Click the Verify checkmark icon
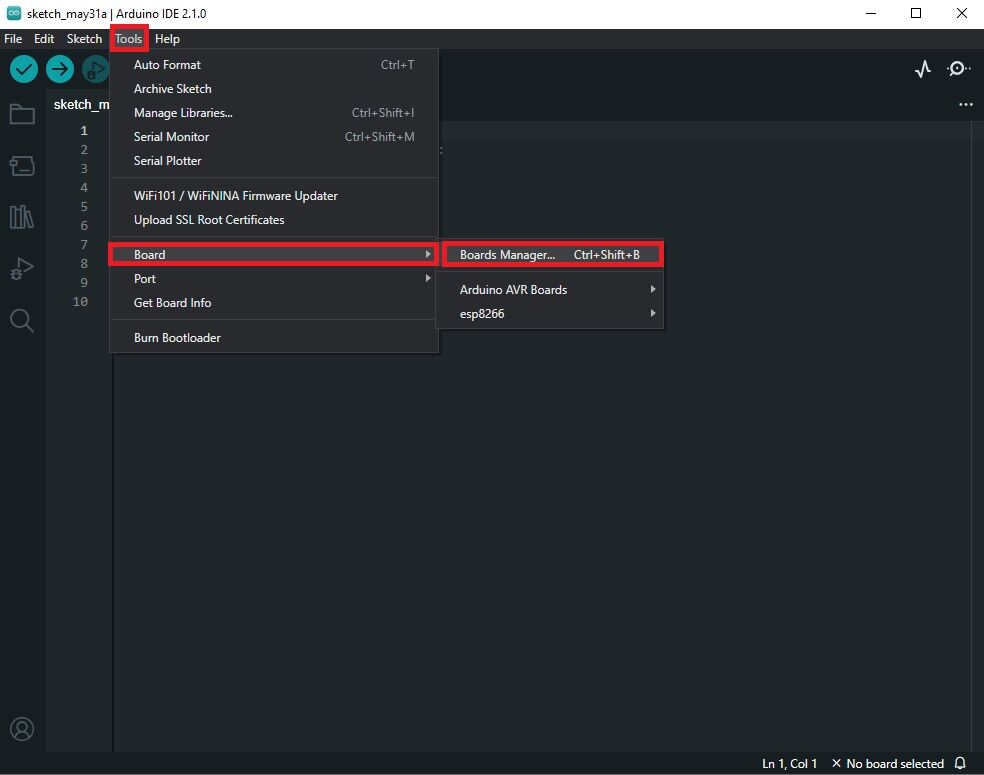The height and width of the screenshot is (775, 984). 24,69
